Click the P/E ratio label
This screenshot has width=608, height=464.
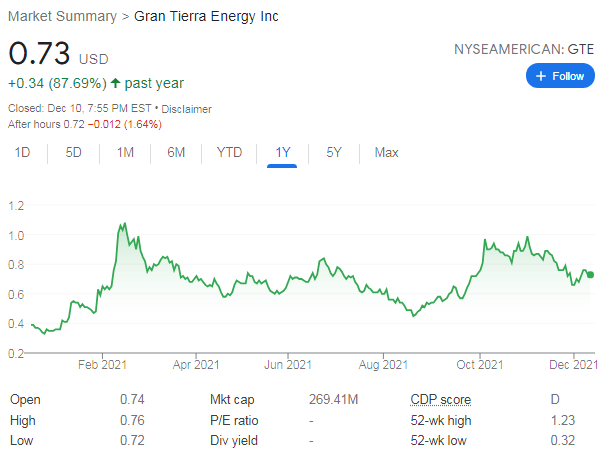tap(234, 420)
